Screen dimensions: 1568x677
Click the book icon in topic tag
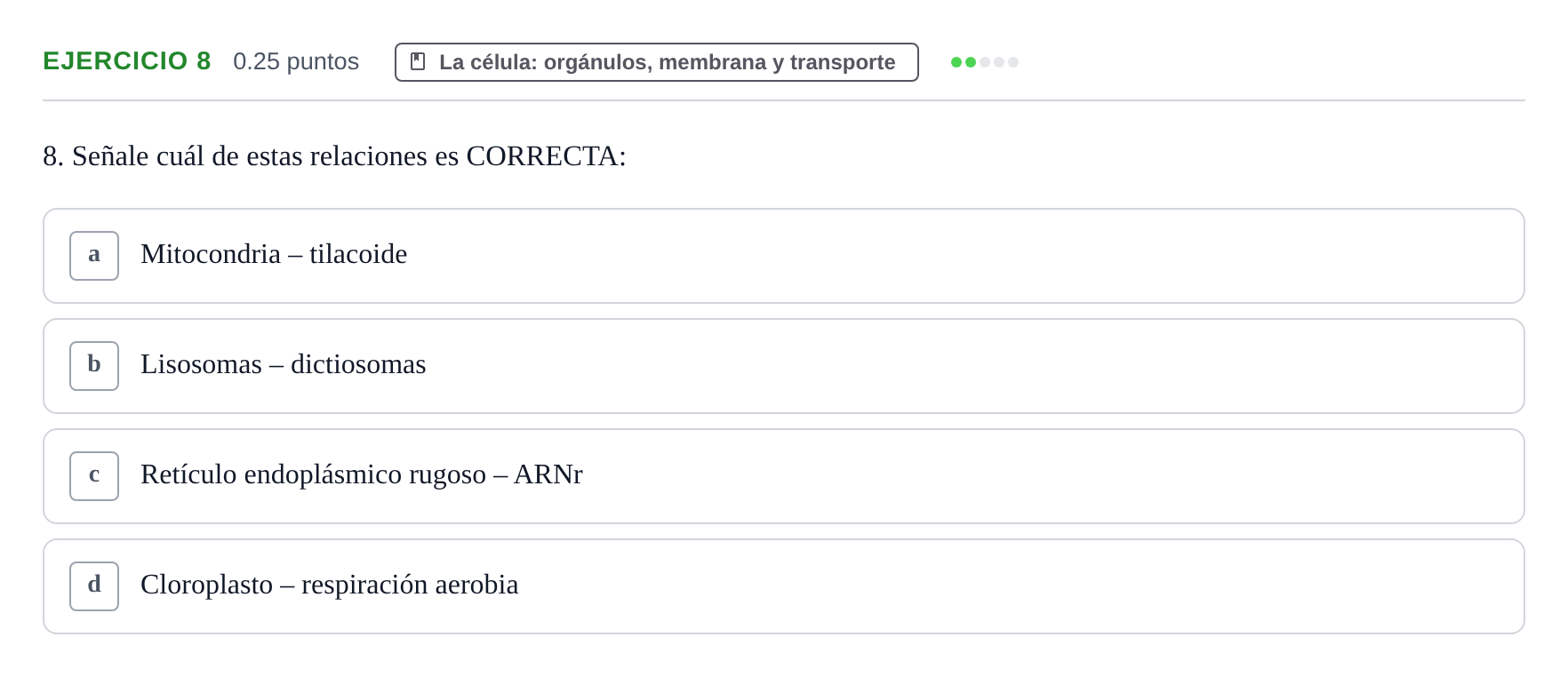coord(418,61)
